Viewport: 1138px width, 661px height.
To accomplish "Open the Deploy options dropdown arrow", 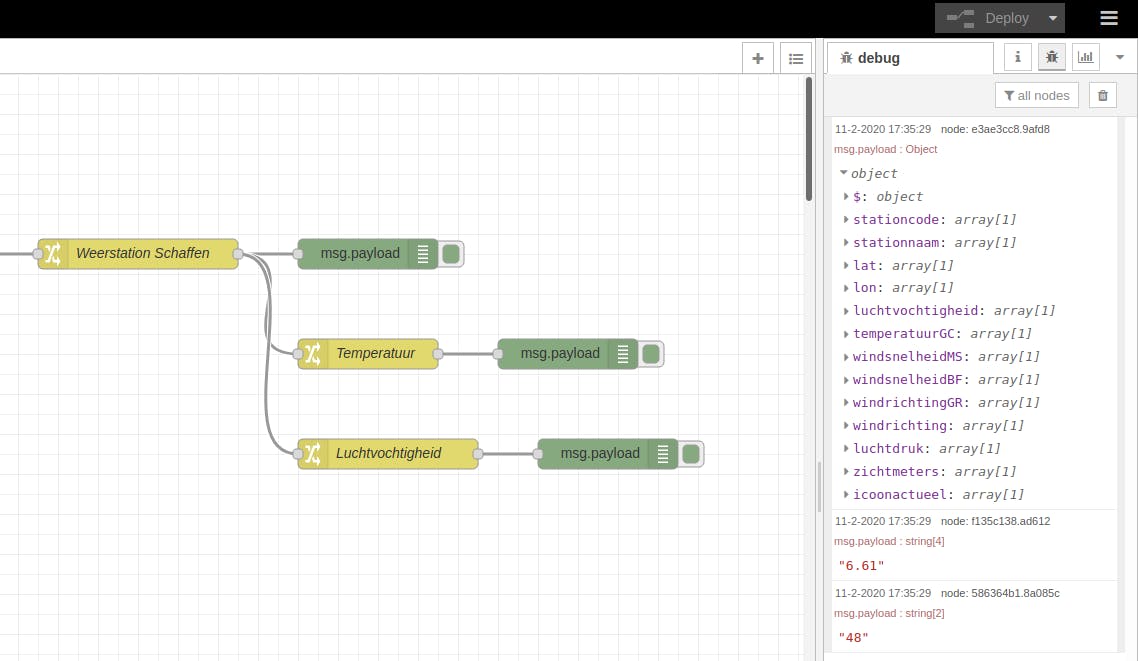I will pos(1052,18).
